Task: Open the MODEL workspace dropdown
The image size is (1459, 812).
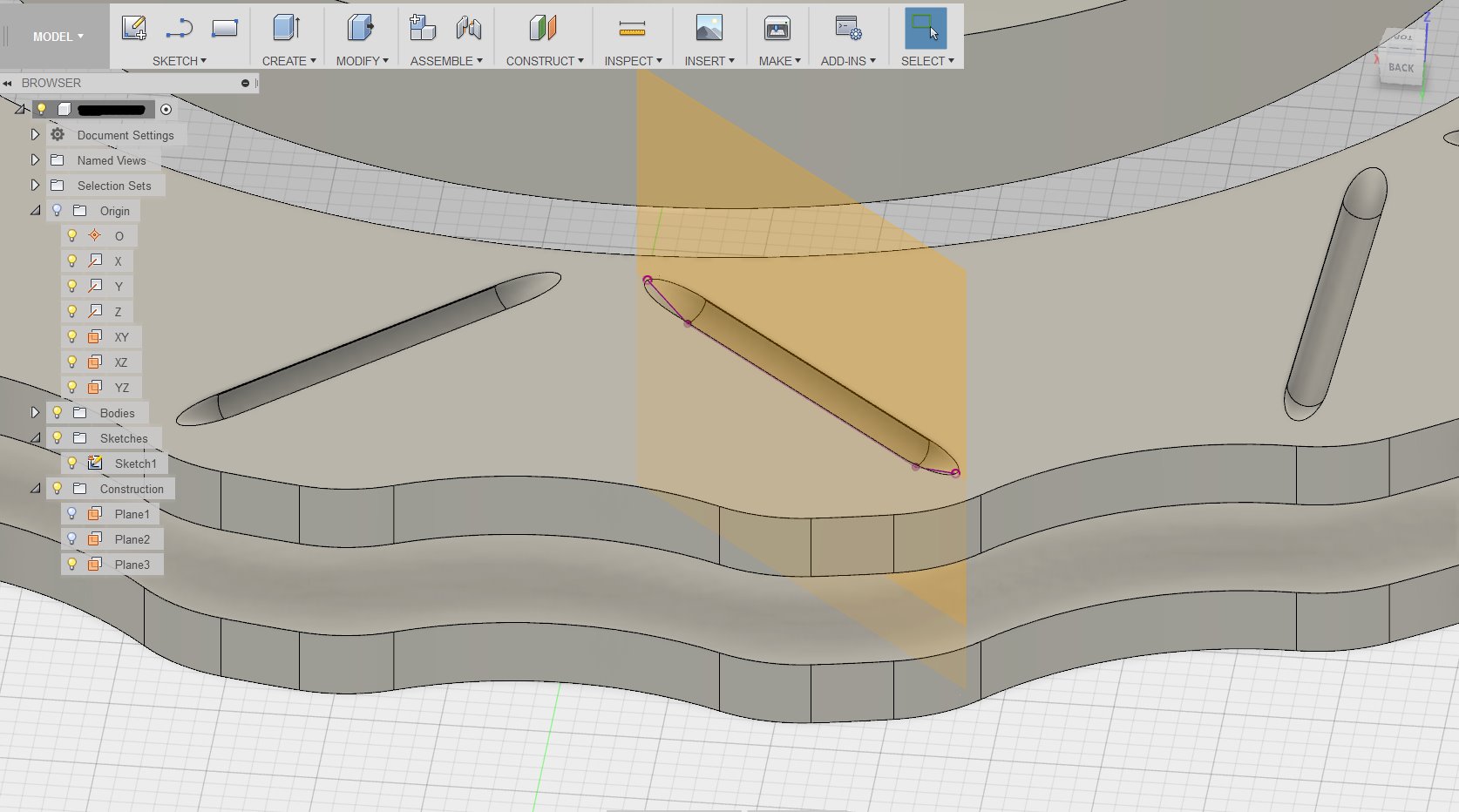Action: (x=58, y=37)
